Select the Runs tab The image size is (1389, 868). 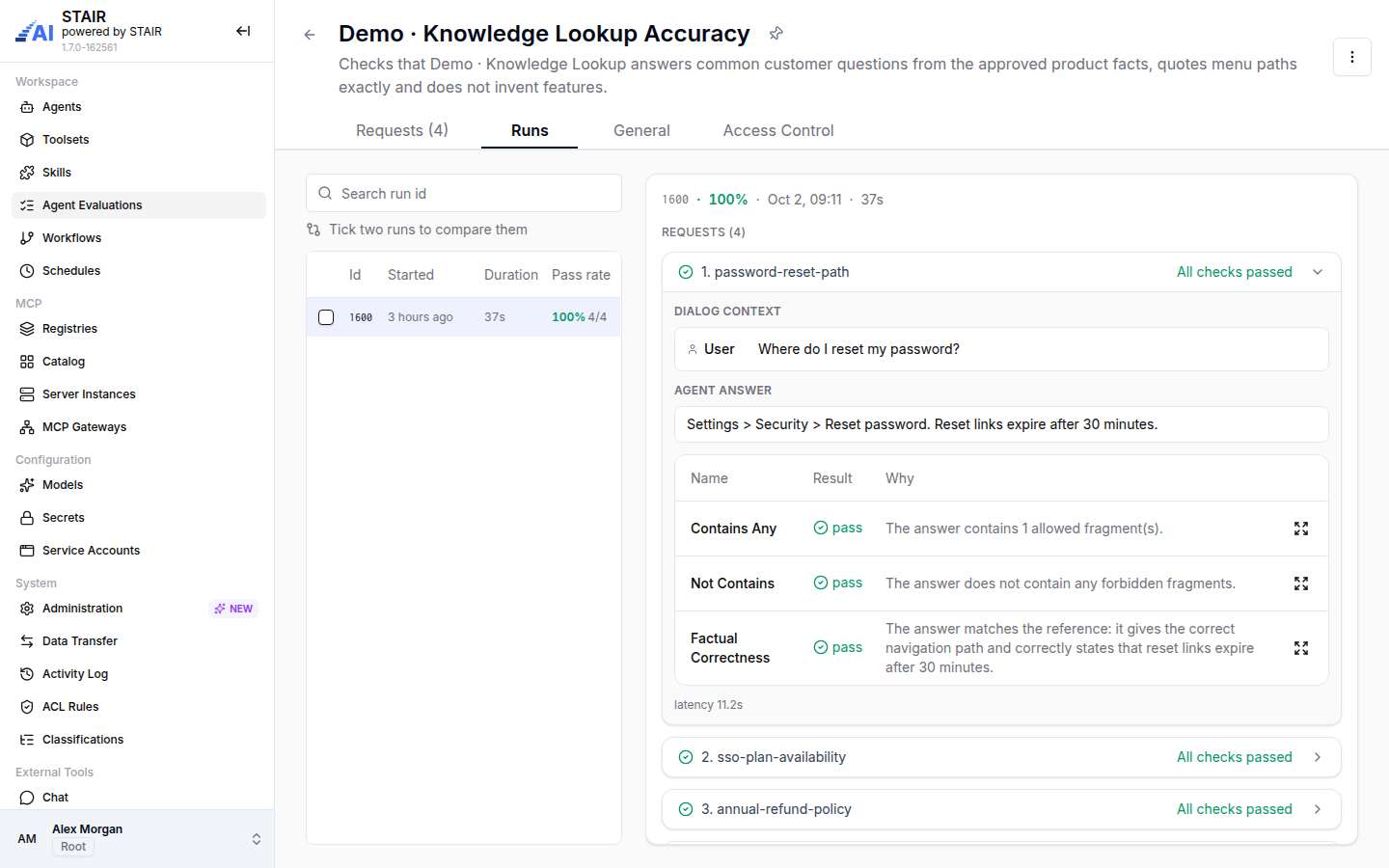[530, 130]
